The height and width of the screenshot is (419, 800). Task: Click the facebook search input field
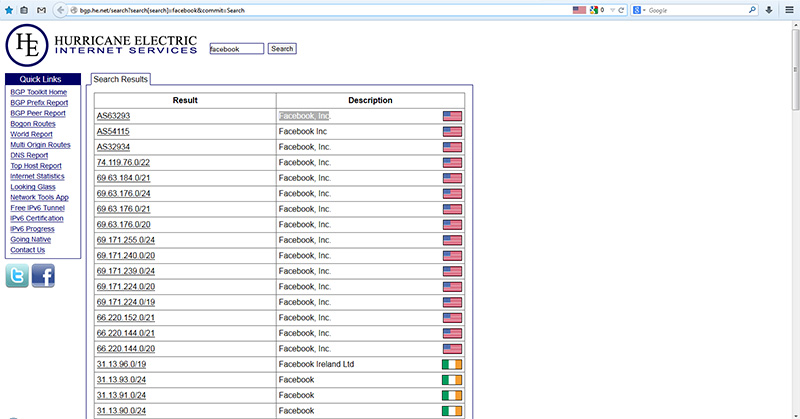237,48
